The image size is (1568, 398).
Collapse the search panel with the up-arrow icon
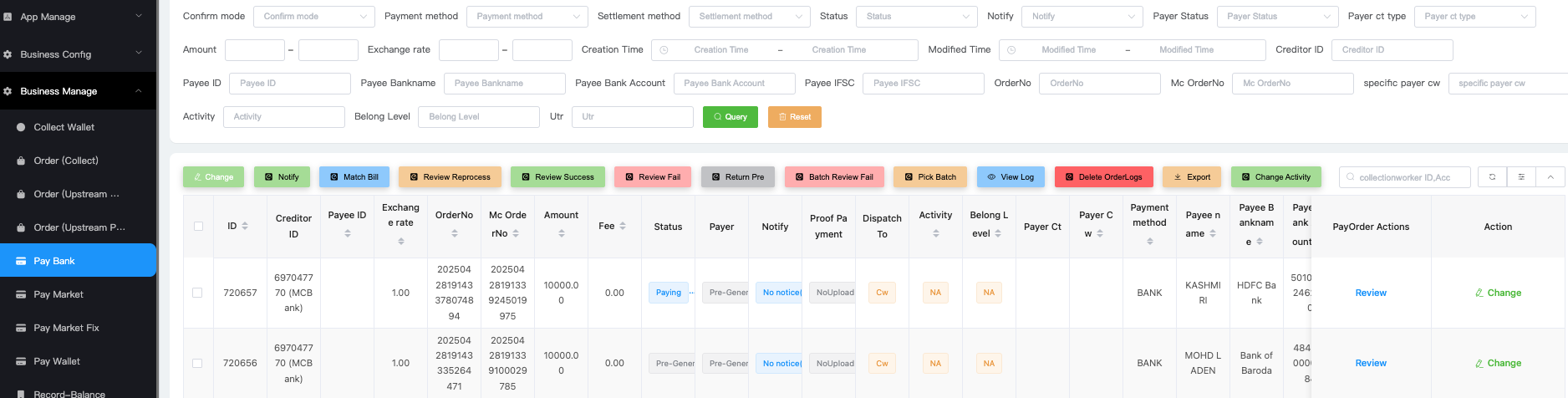pos(1550,177)
